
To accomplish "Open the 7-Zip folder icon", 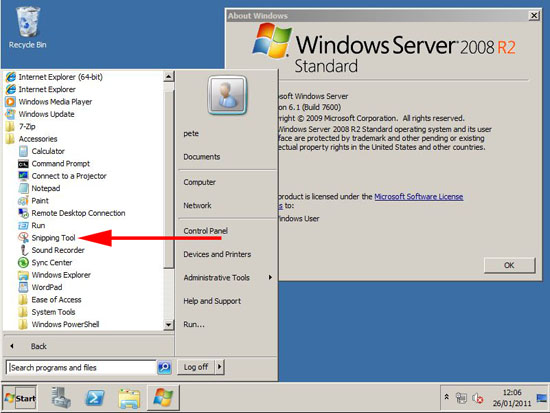I will [11, 126].
